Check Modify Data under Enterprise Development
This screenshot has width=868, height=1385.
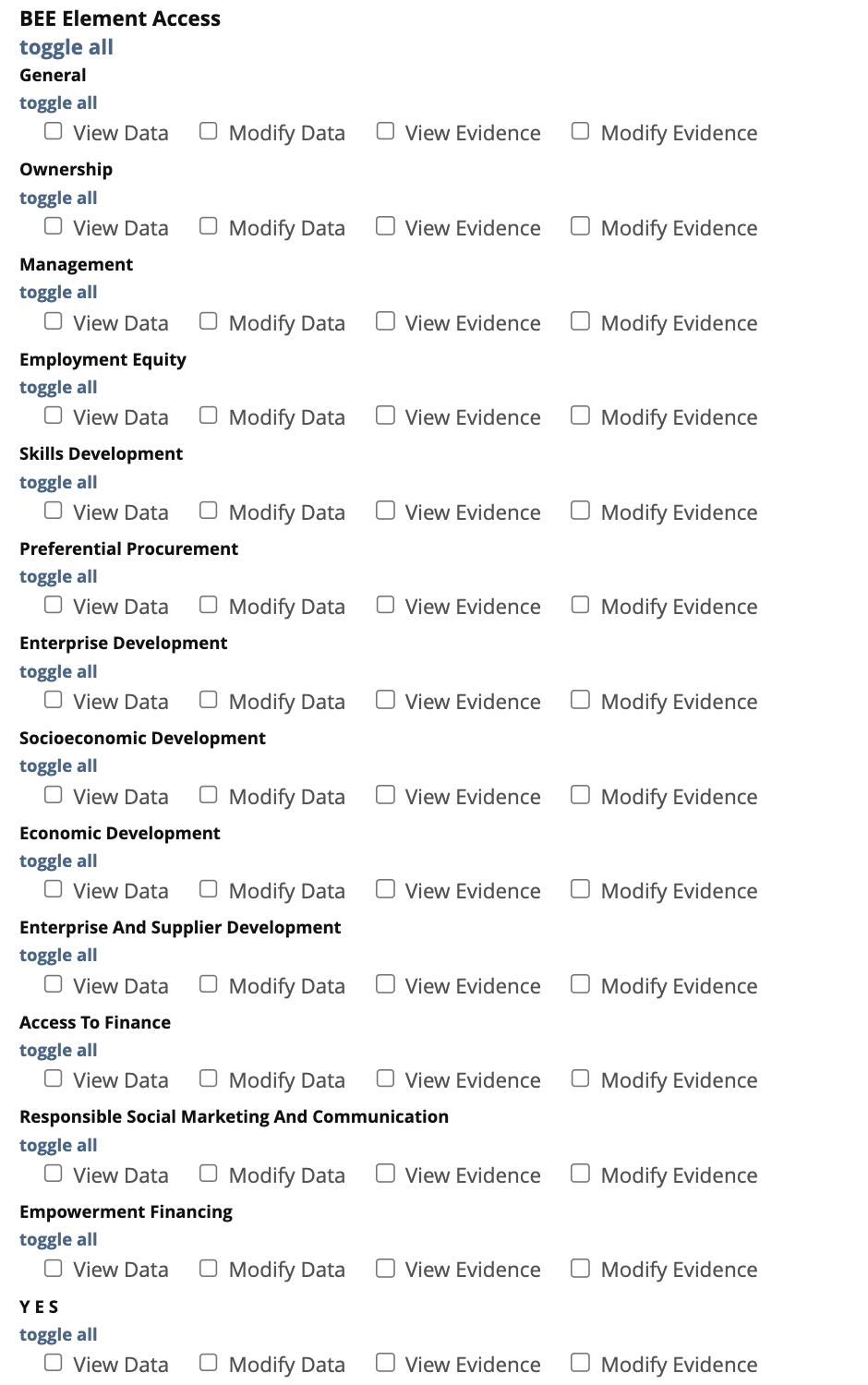coord(209,700)
